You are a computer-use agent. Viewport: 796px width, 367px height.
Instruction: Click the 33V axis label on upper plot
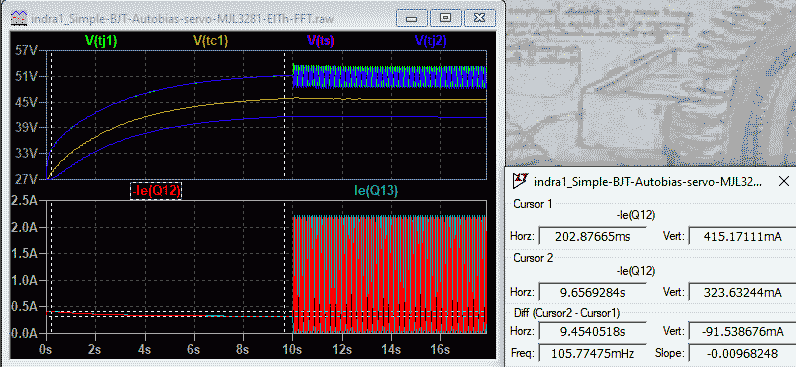click(26, 153)
